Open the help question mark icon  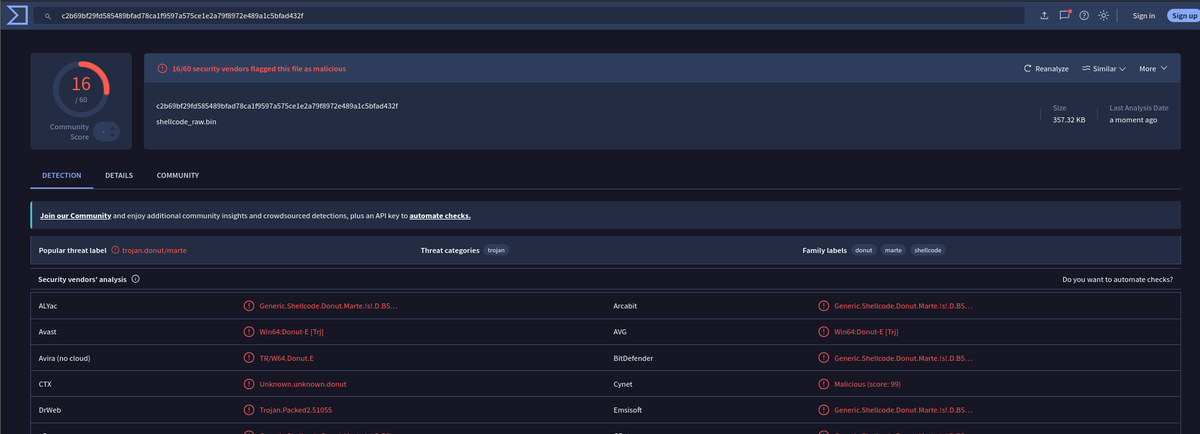click(x=1083, y=15)
